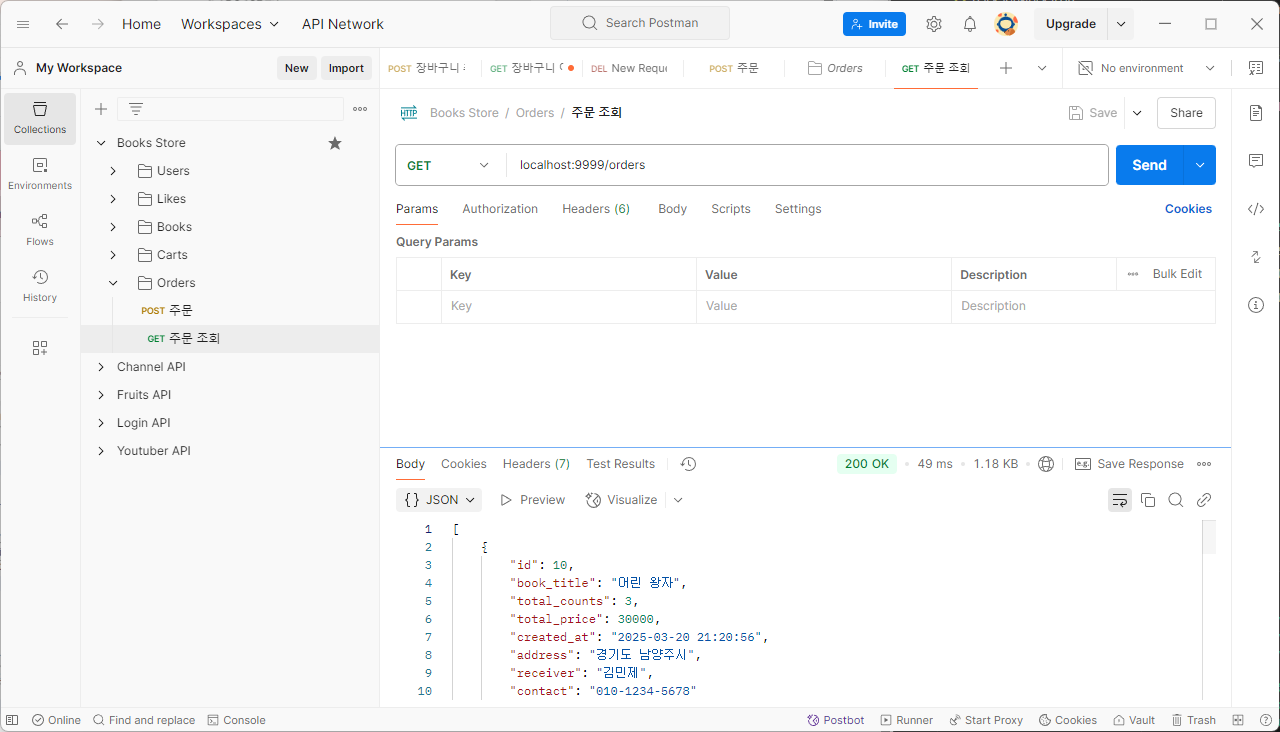
Task: Open the API Network menu
Action: coord(343,24)
